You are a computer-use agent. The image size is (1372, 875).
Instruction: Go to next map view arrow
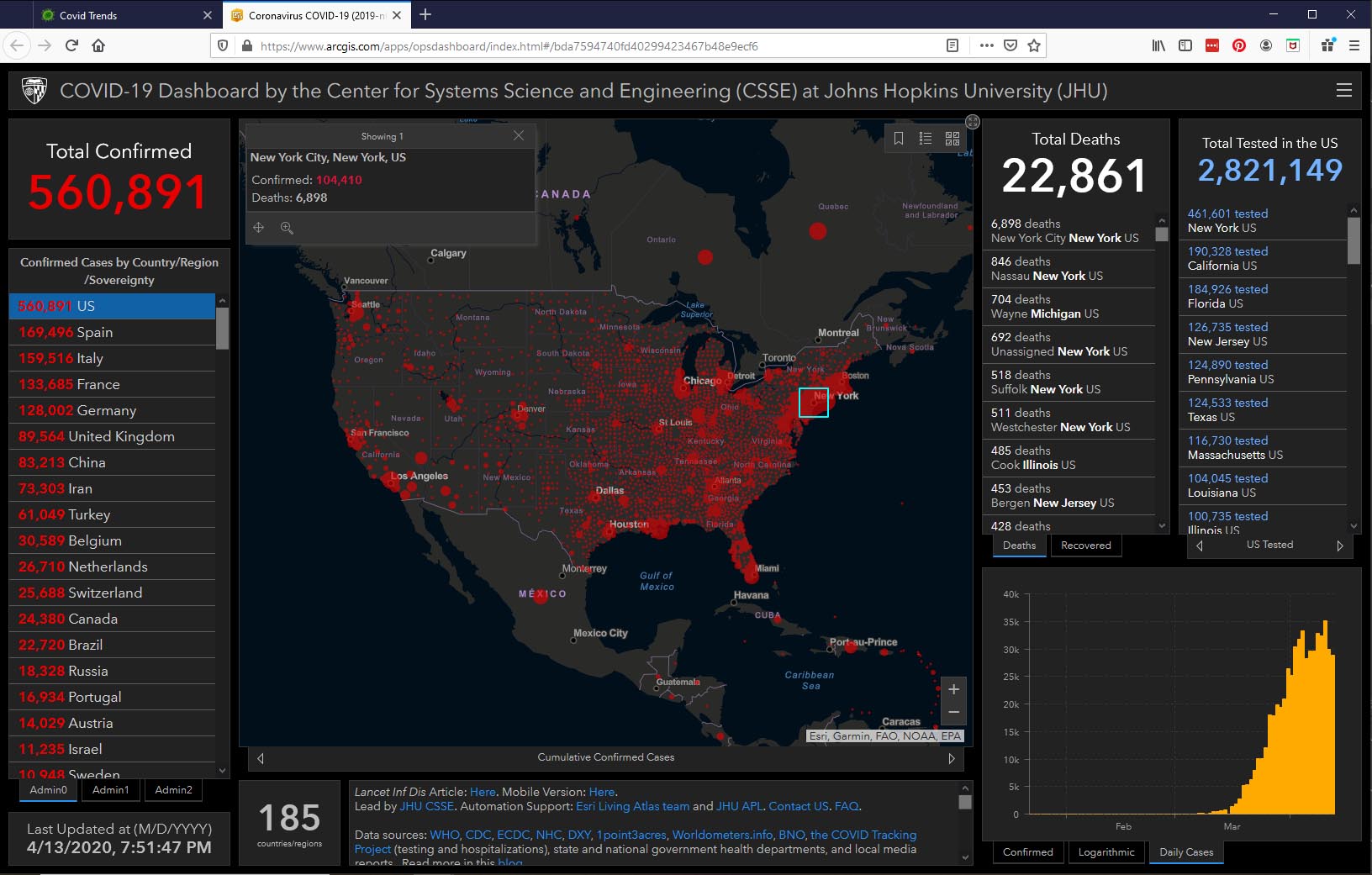952,758
